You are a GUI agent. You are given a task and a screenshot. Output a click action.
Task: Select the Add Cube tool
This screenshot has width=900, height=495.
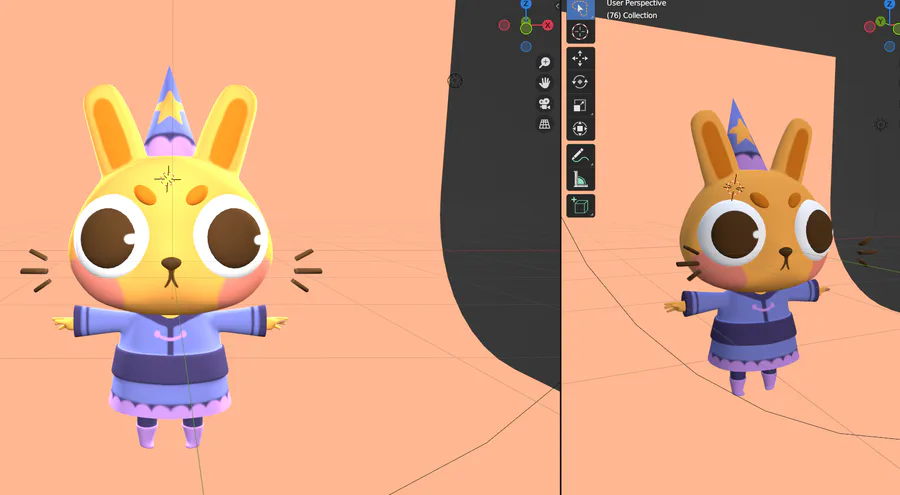[580, 206]
